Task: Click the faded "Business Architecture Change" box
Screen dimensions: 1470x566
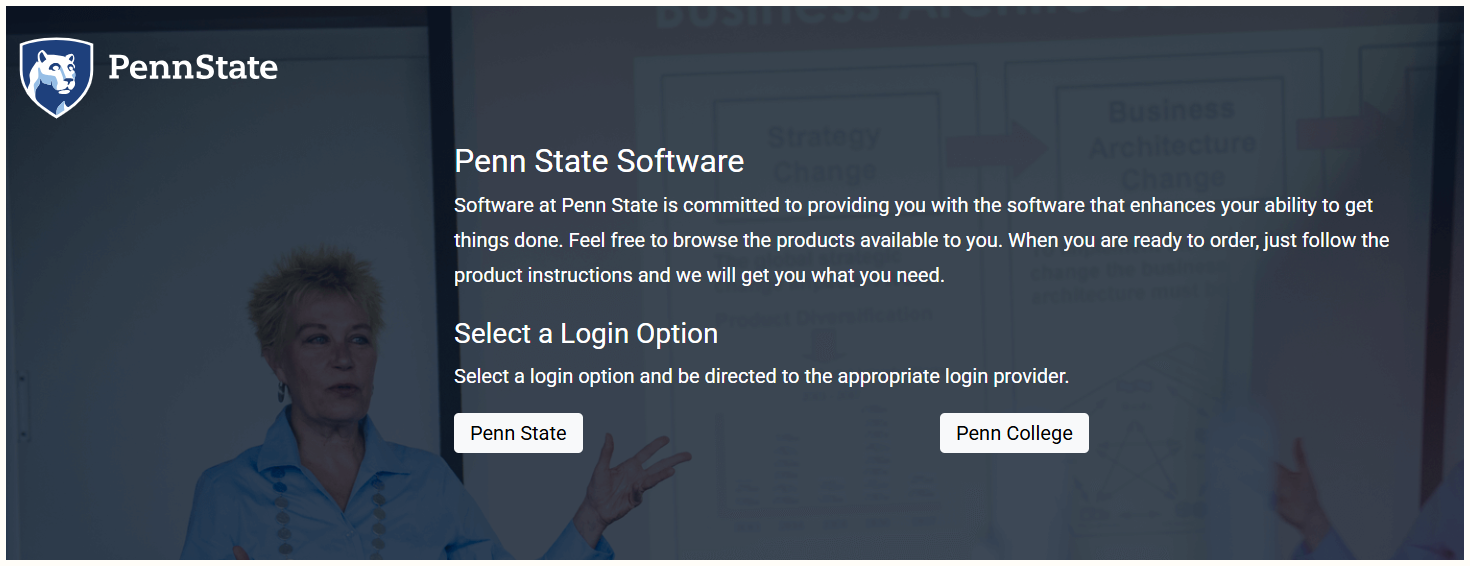Action: (x=1172, y=143)
